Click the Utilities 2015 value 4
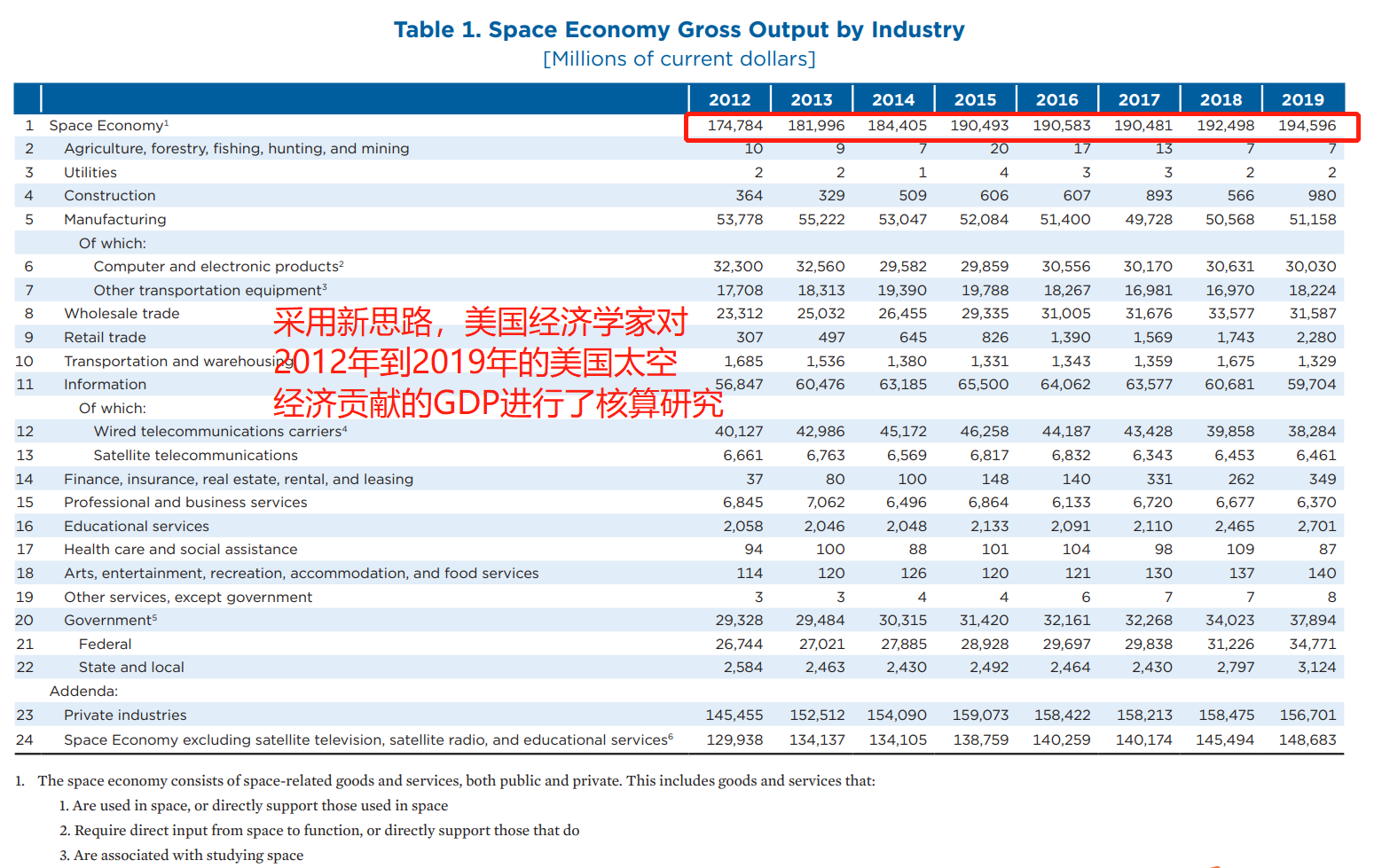The image size is (1382, 868). pos(1003,172)
